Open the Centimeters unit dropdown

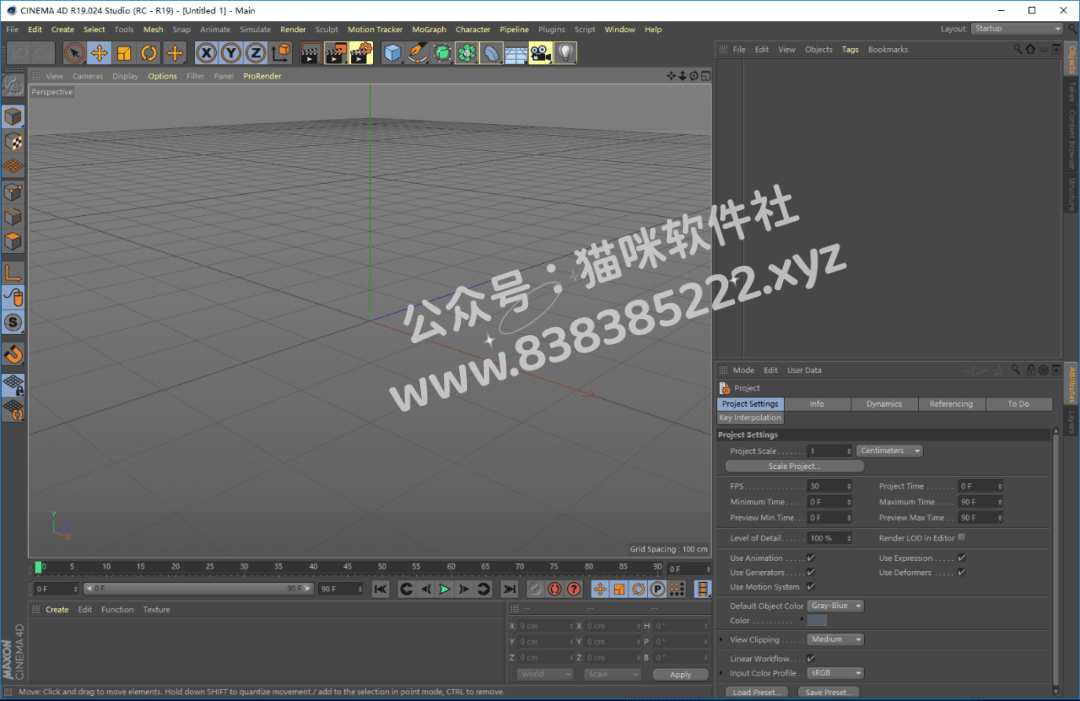tap(889, 450)
